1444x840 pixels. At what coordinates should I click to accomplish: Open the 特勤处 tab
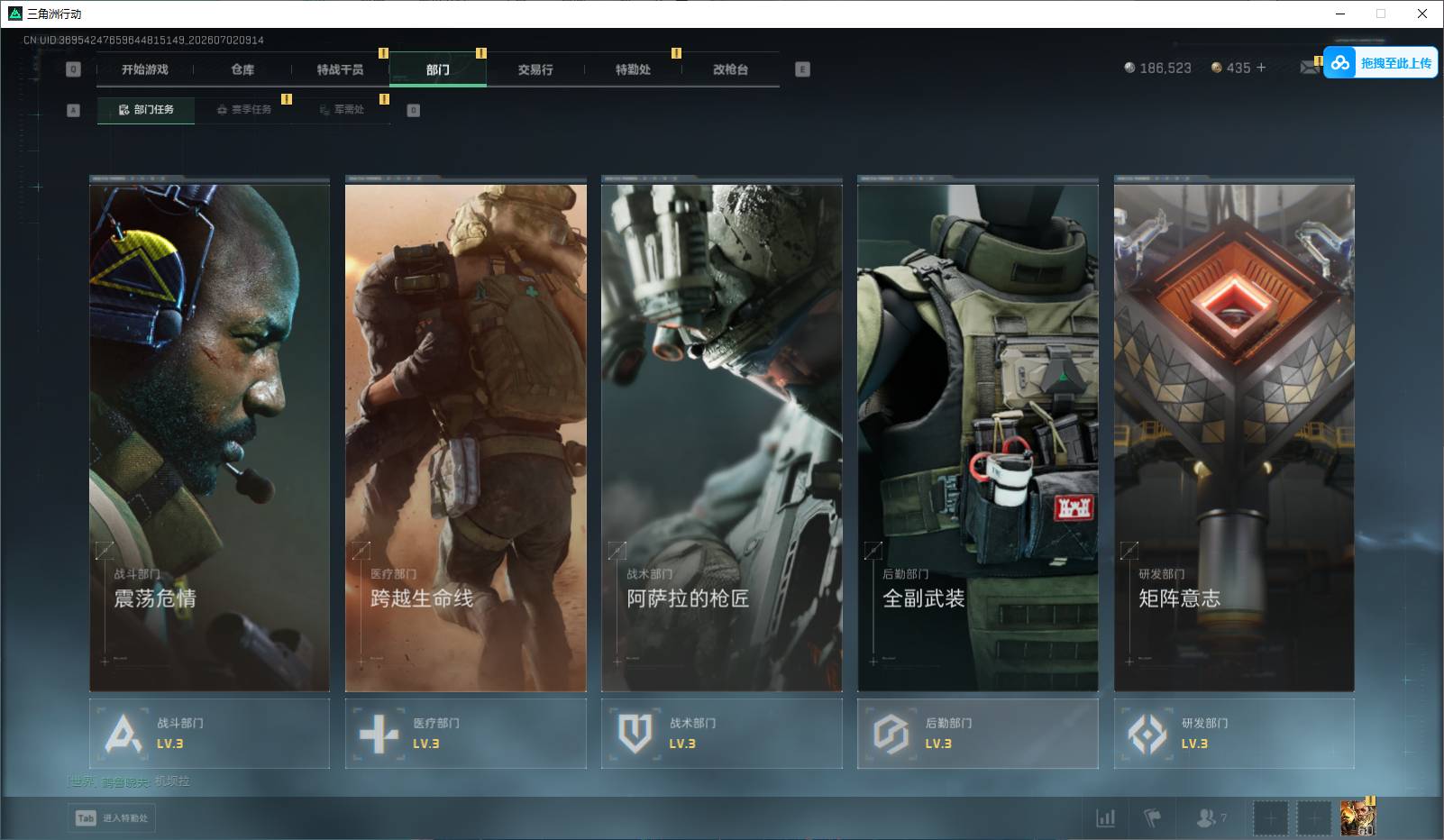click(x=633, y=69)
